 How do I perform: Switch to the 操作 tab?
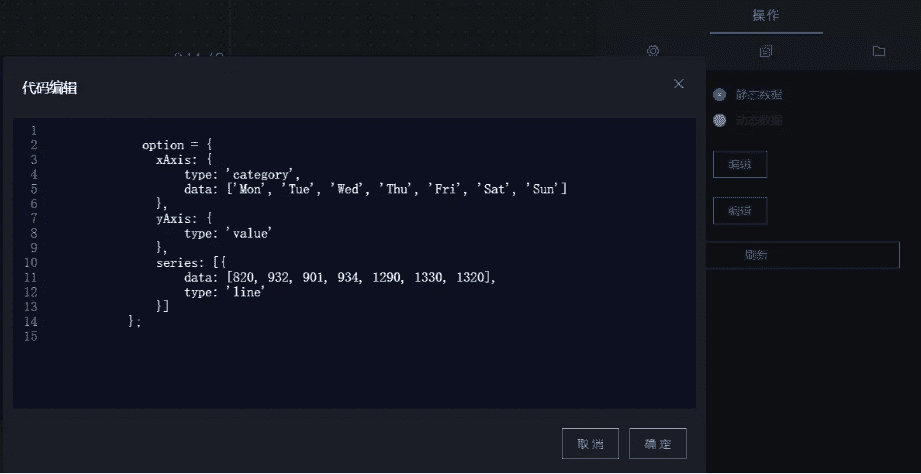tap(766, 16)
